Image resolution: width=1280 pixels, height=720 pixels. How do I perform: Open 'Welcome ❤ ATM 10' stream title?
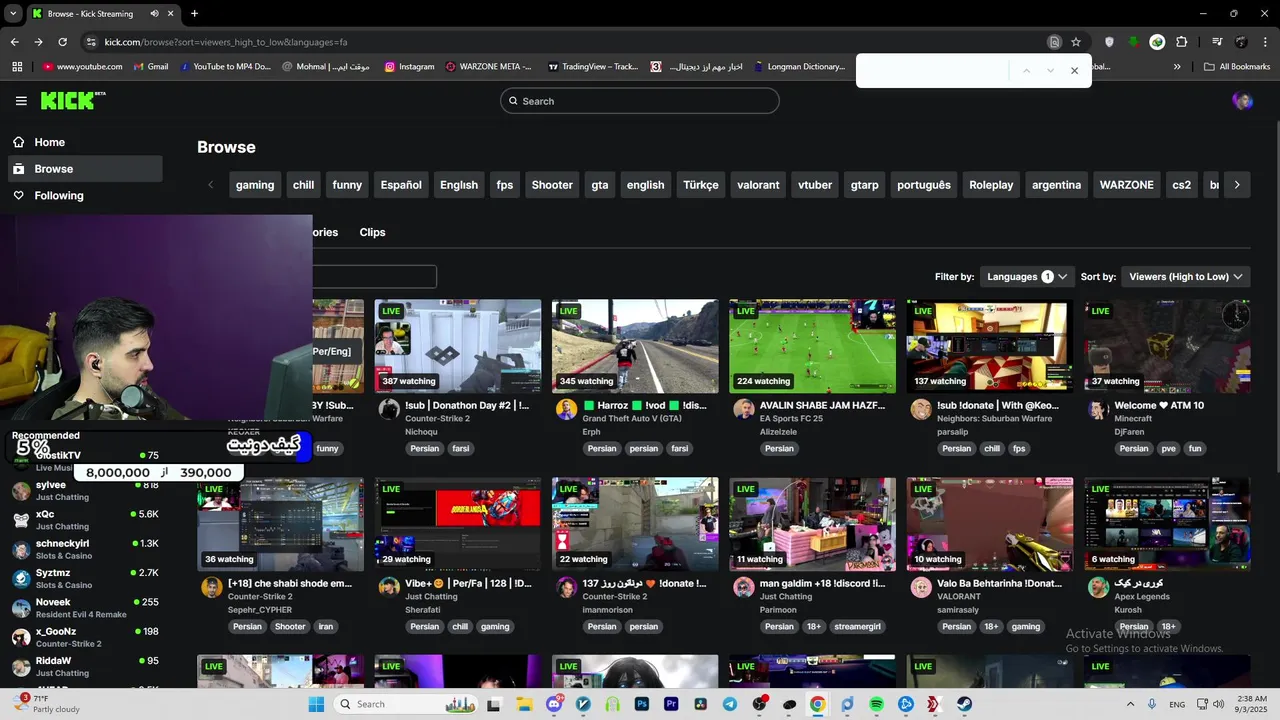[1159, 406]
